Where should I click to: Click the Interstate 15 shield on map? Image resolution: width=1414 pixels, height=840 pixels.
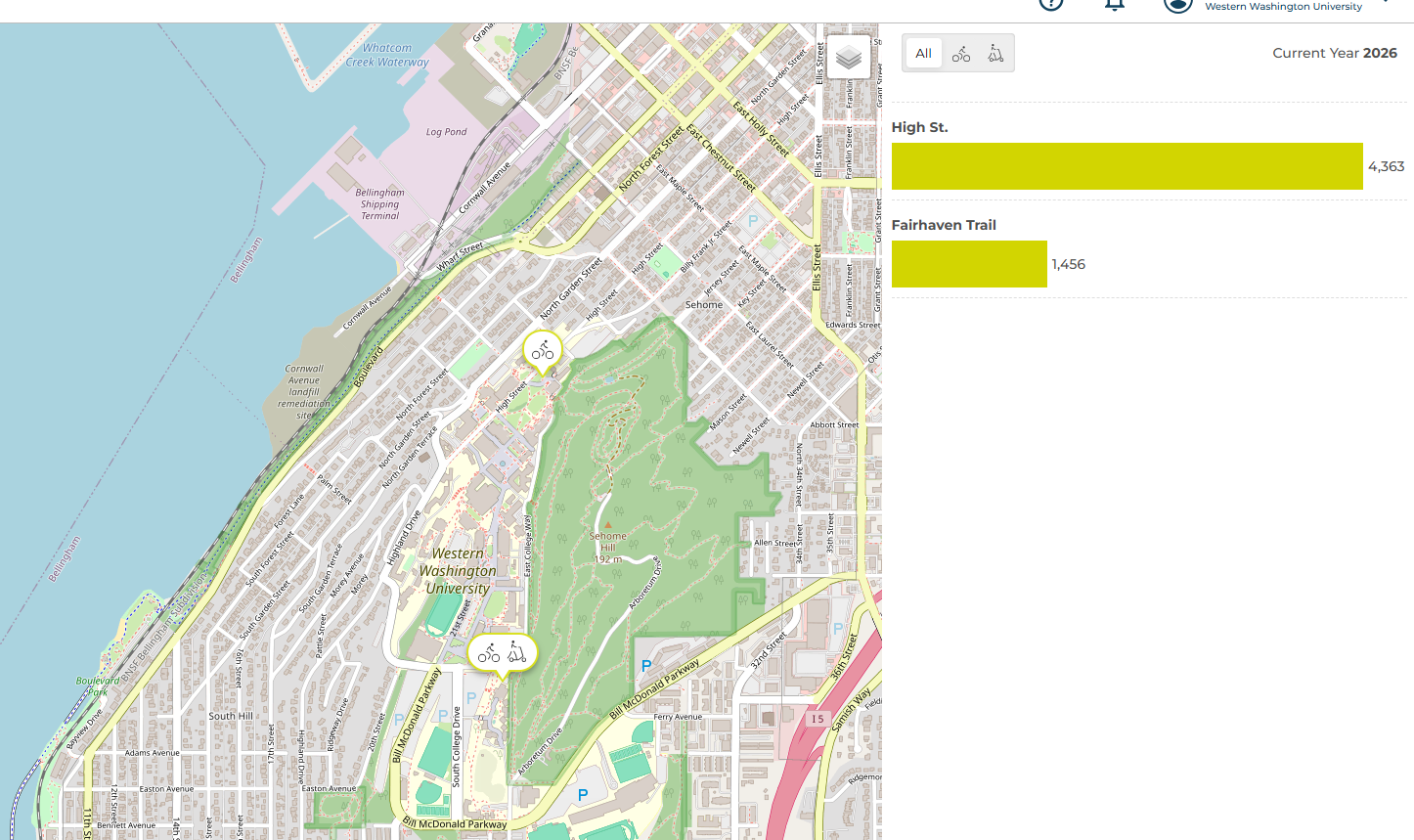(x=817, y=719)
